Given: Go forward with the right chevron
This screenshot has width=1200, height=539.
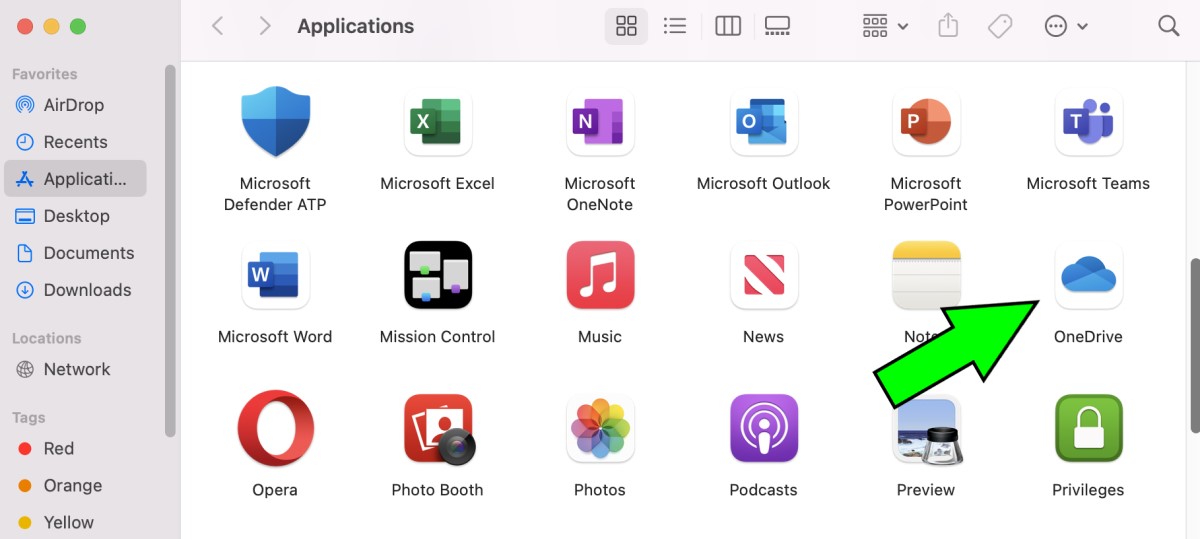Looking at the screenshot, I should 265,26.
